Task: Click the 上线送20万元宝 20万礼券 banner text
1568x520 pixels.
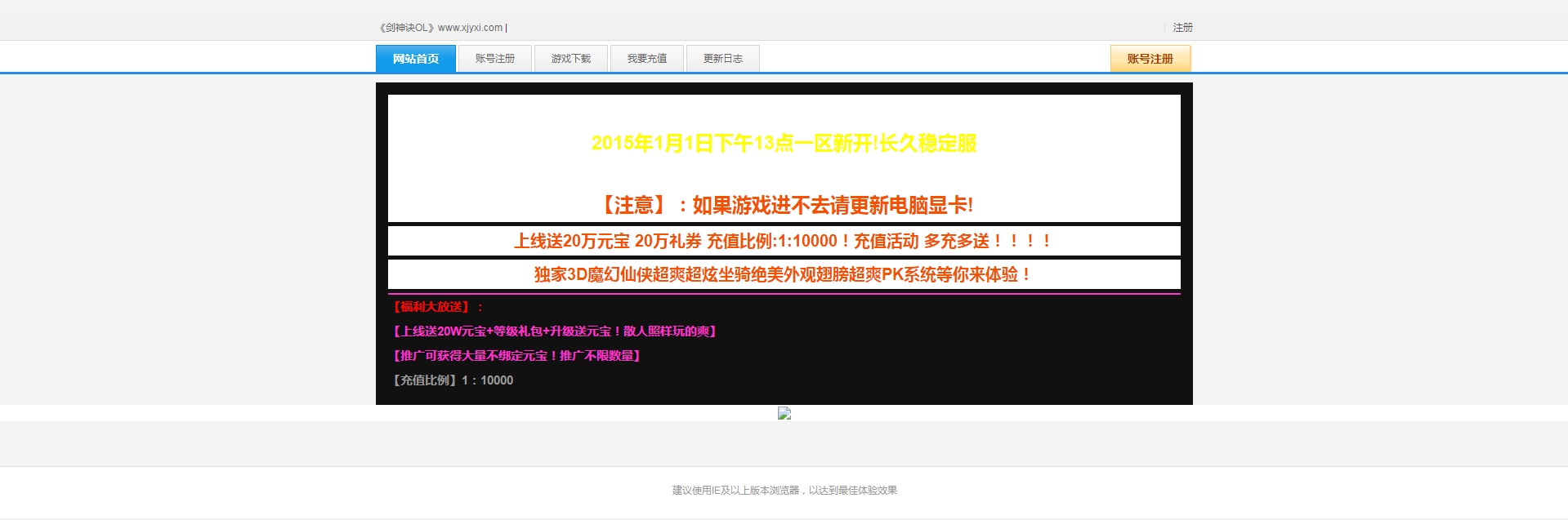Action: coord(784,241)
